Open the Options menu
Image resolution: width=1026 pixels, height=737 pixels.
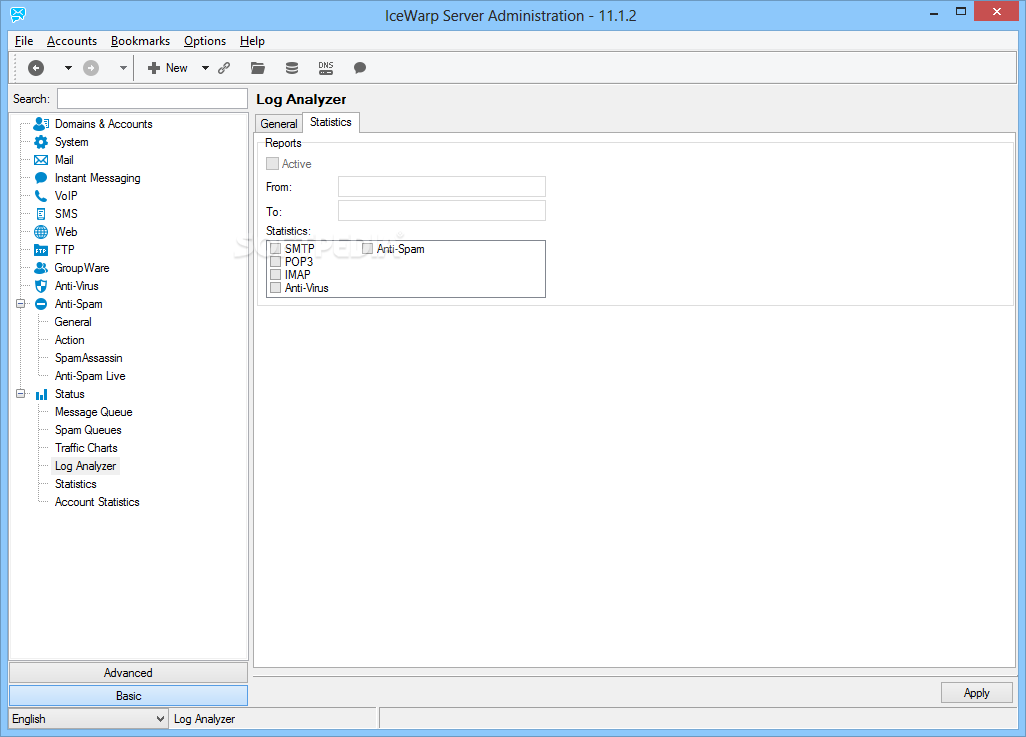tap(205, 41)
